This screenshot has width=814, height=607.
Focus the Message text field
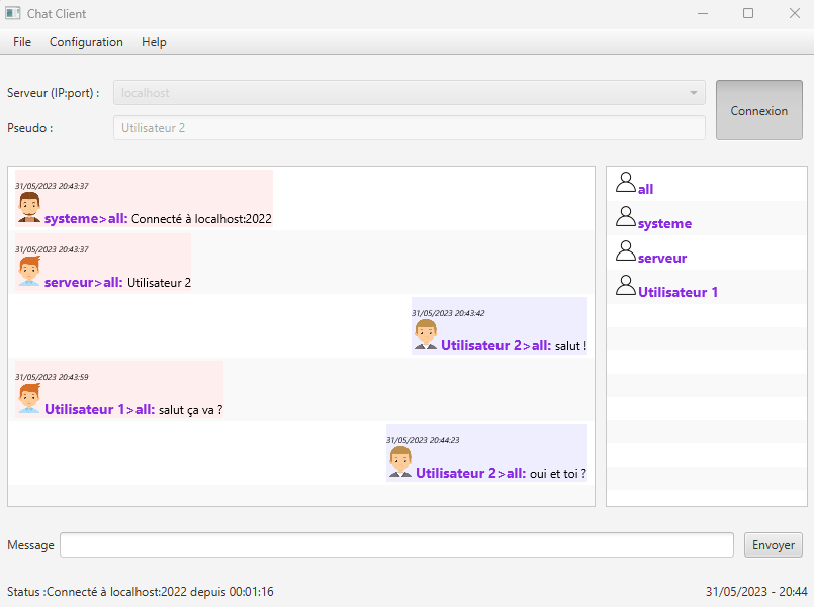396,545
